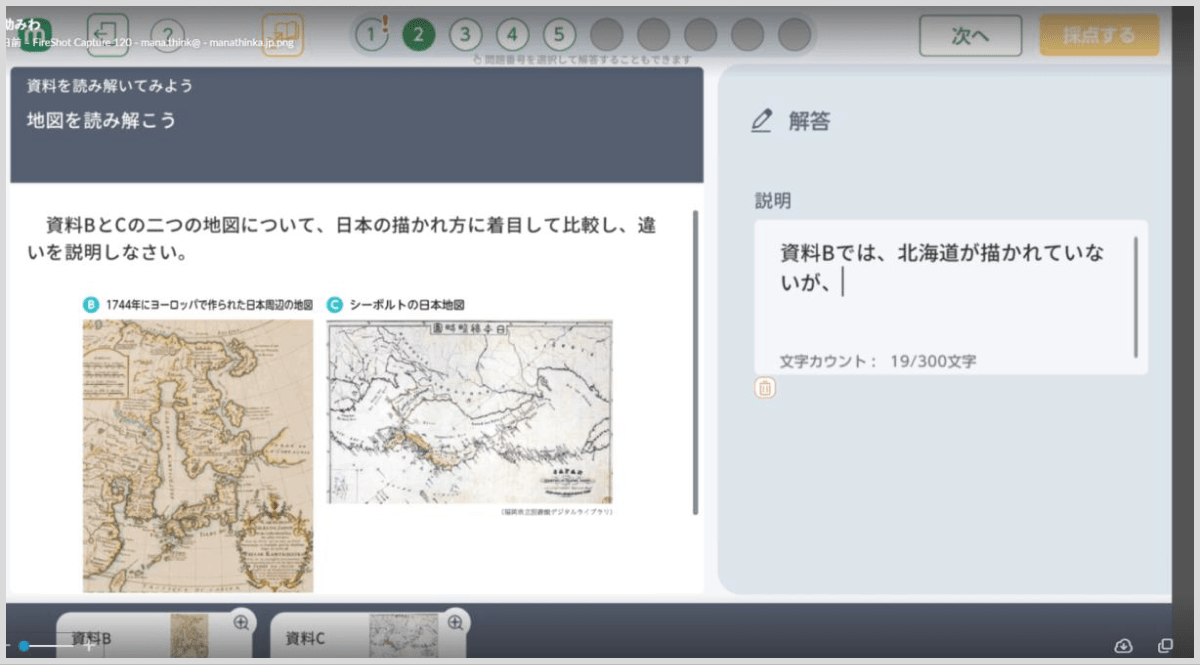Jump to question number 4

(512, 36)
